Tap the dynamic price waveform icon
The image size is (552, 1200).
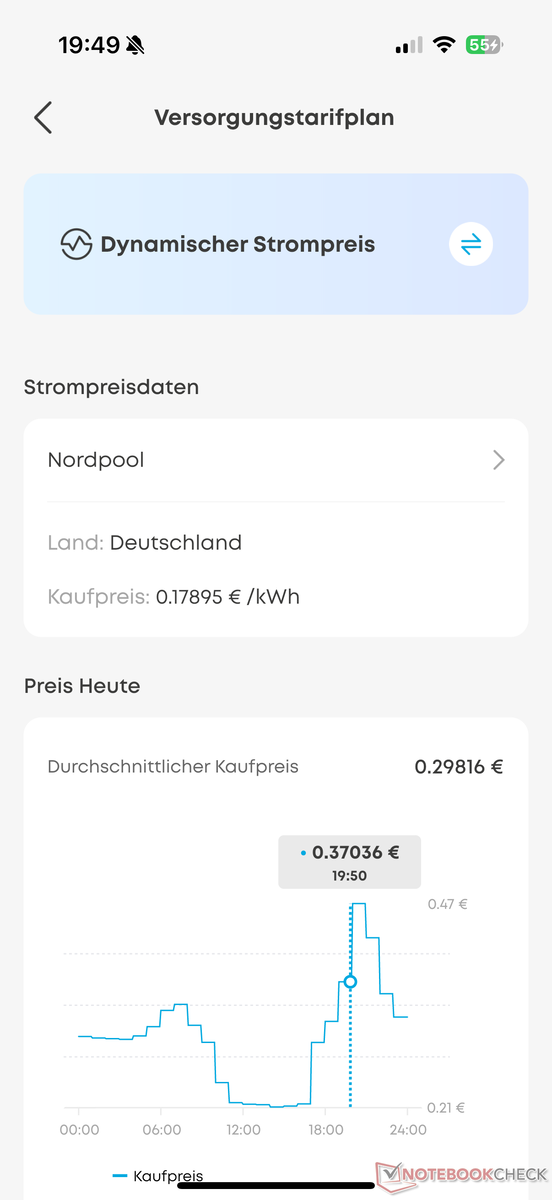[x=76, y=244]
